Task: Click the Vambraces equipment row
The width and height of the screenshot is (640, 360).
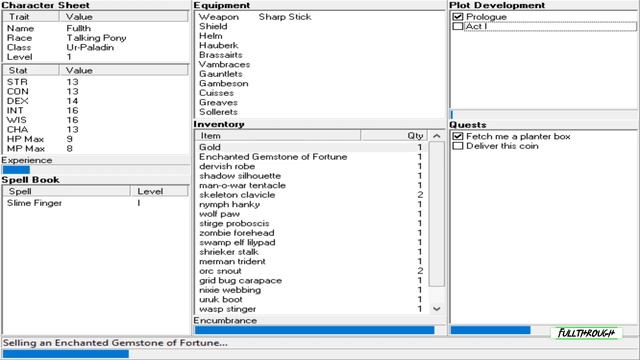Action: click(x=320, y=64)
